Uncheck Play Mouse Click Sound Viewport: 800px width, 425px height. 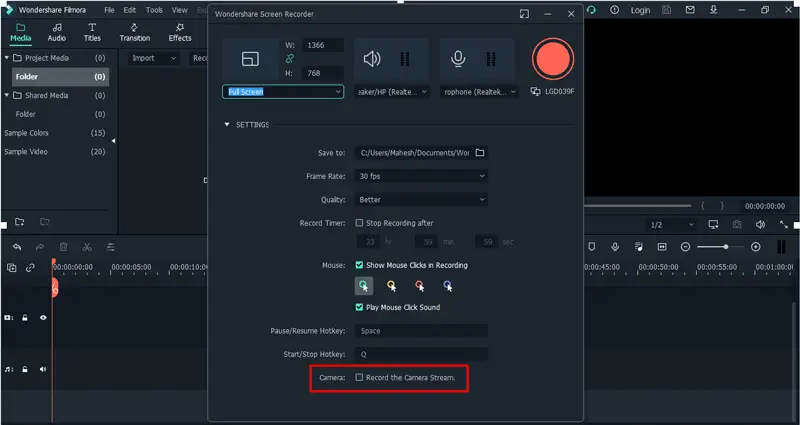pyautogui.click(x=359, y=307)
